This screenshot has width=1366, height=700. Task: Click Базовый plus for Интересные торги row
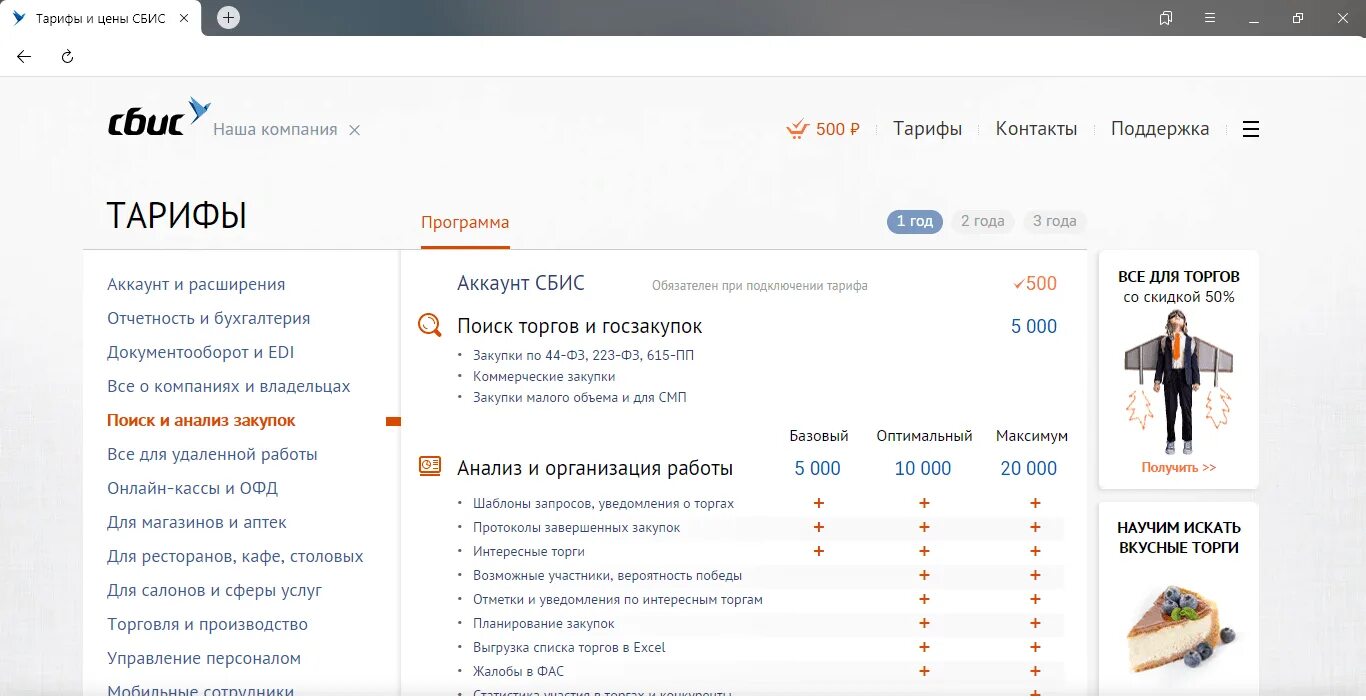click(x=819, y=551)
